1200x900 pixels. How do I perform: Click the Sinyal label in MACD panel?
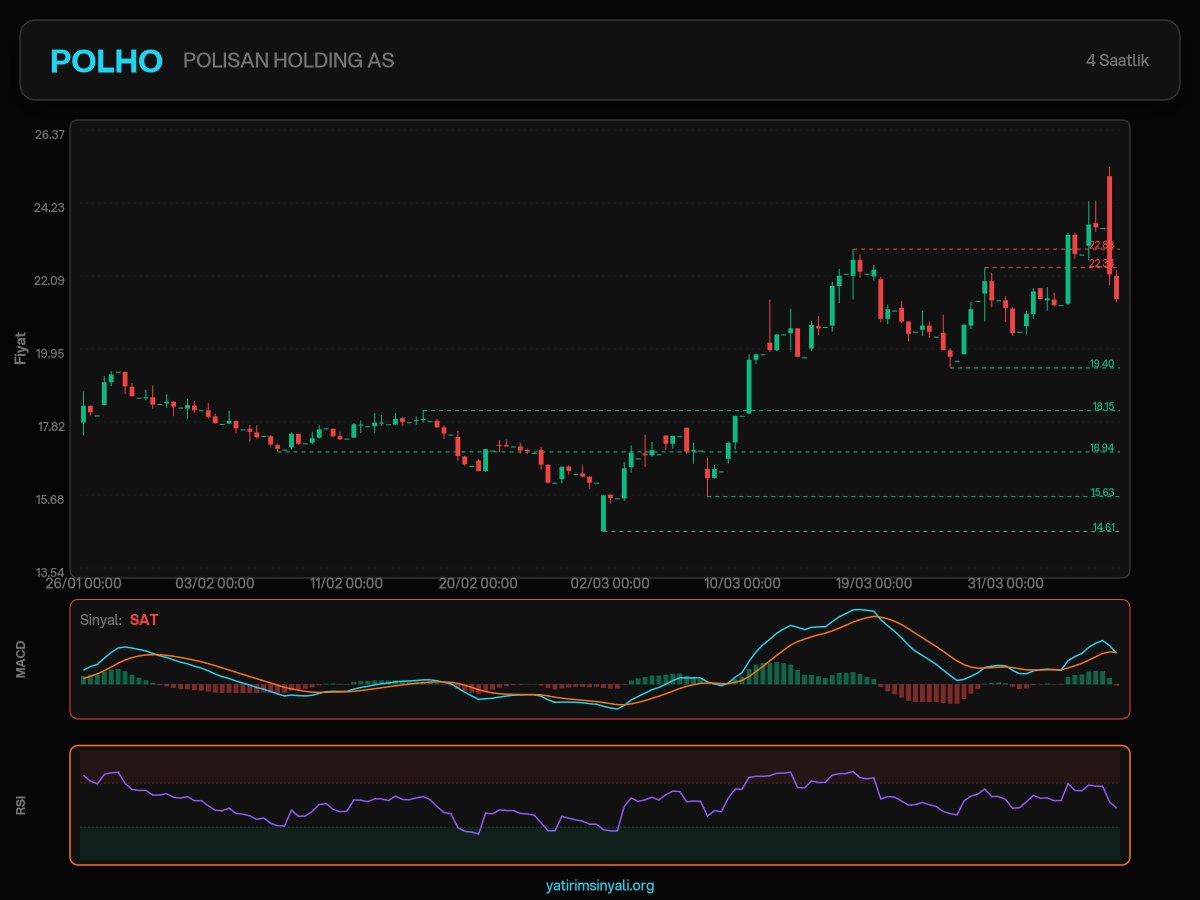(x=101, y=620)
